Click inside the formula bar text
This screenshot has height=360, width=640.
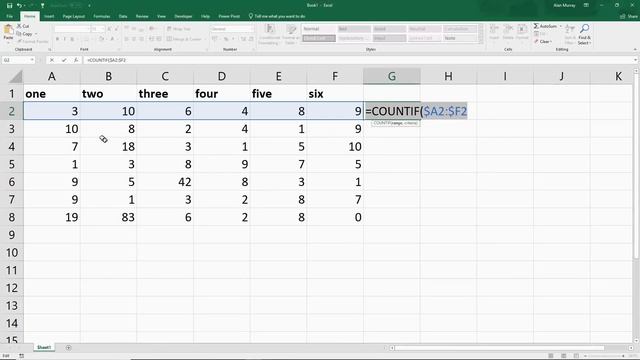[106, 60]
